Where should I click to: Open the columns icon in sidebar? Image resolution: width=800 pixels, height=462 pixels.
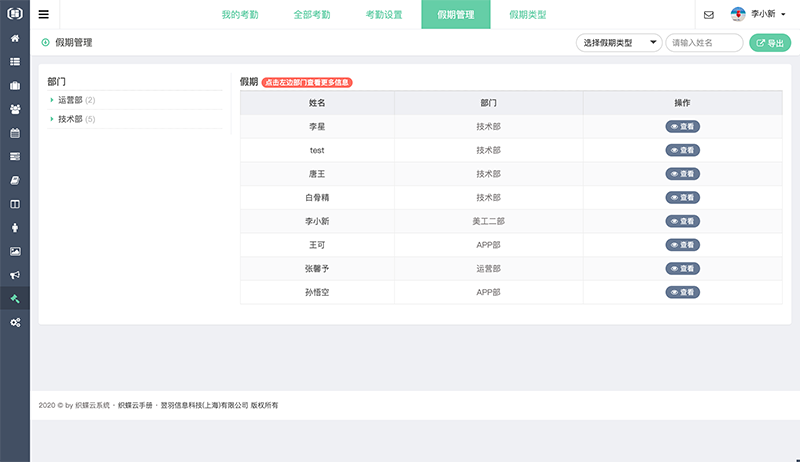pos(15,204)
